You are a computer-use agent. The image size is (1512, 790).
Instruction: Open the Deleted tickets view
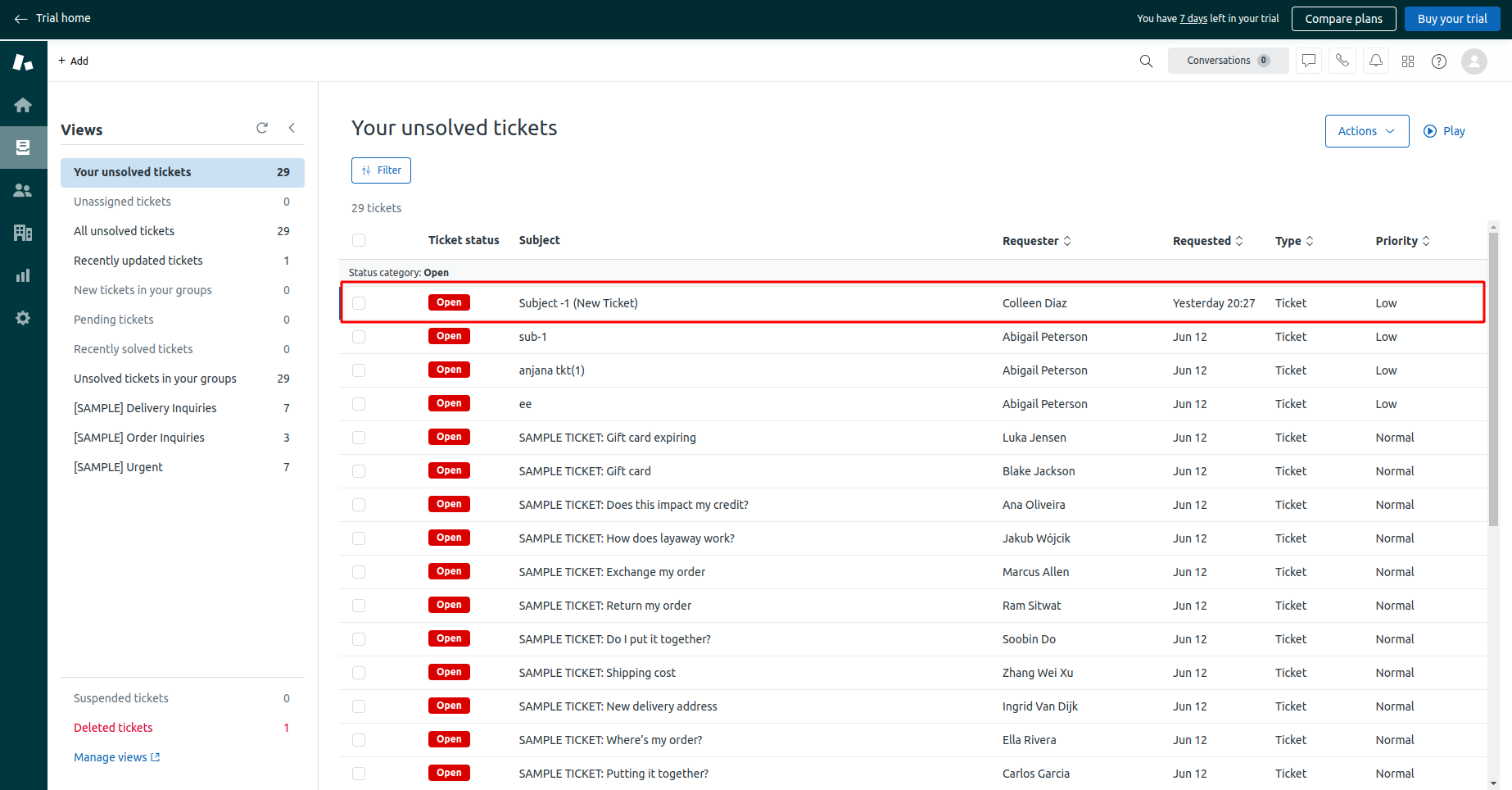point(113,728)
